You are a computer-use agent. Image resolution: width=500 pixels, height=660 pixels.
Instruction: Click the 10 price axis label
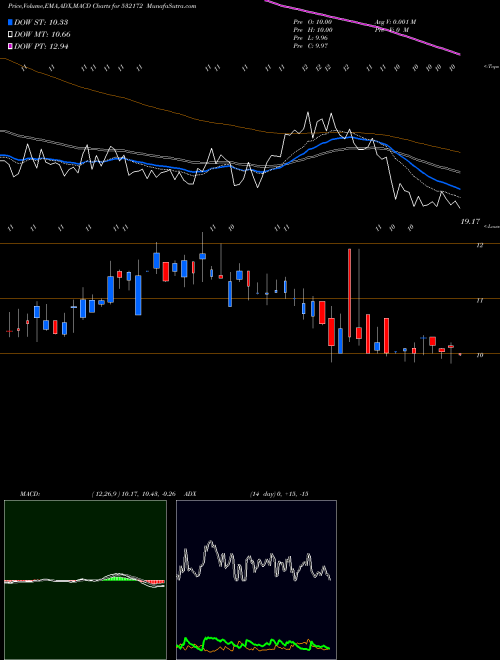tap(479, 355)
